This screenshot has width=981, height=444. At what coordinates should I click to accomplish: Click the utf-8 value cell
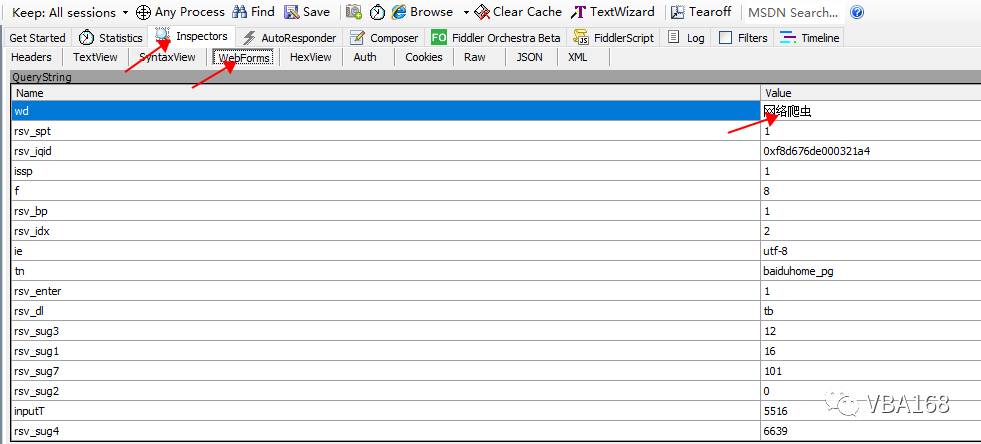(871, 251)
